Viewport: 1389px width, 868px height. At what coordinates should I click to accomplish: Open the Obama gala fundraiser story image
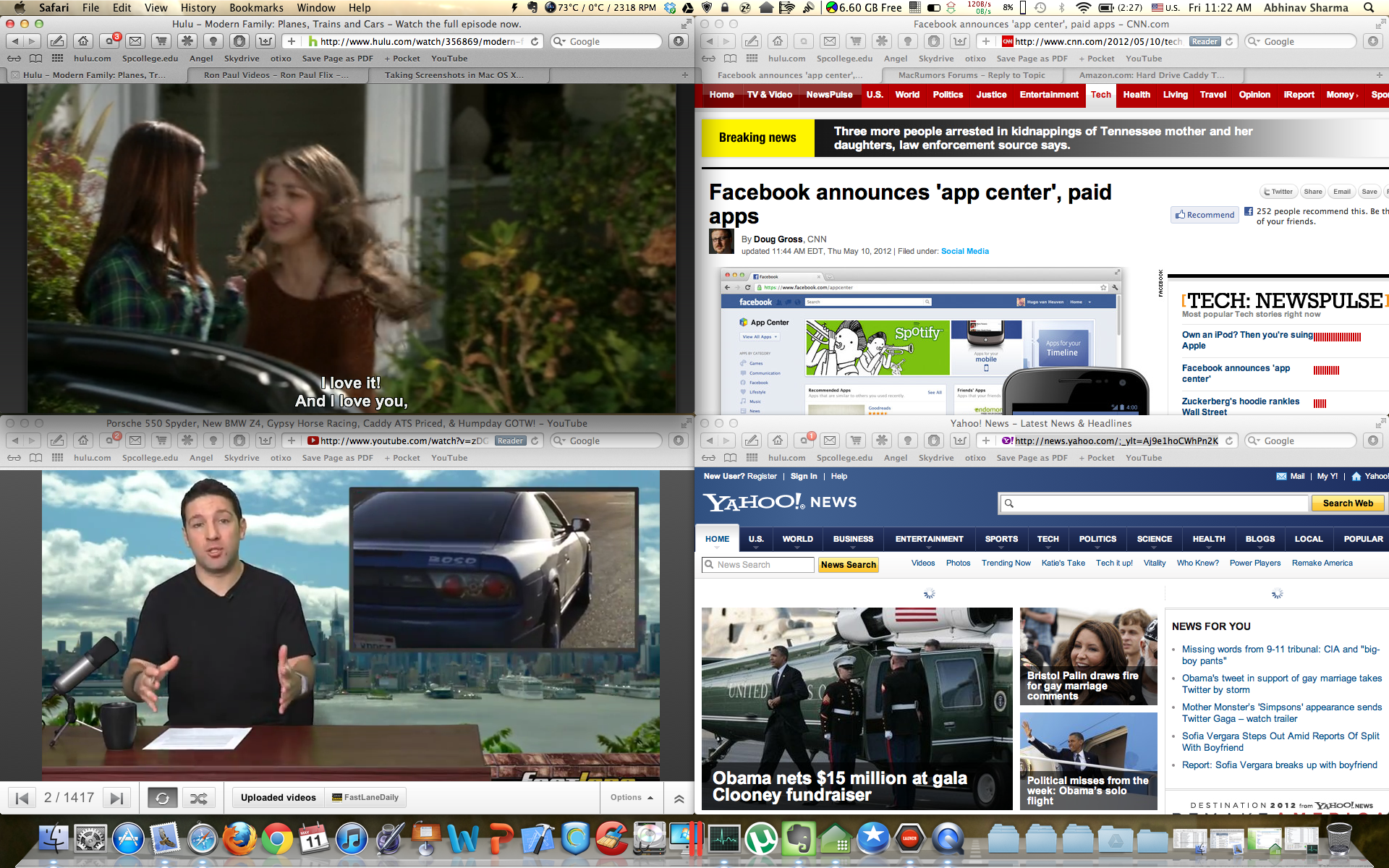coord(857,708)
